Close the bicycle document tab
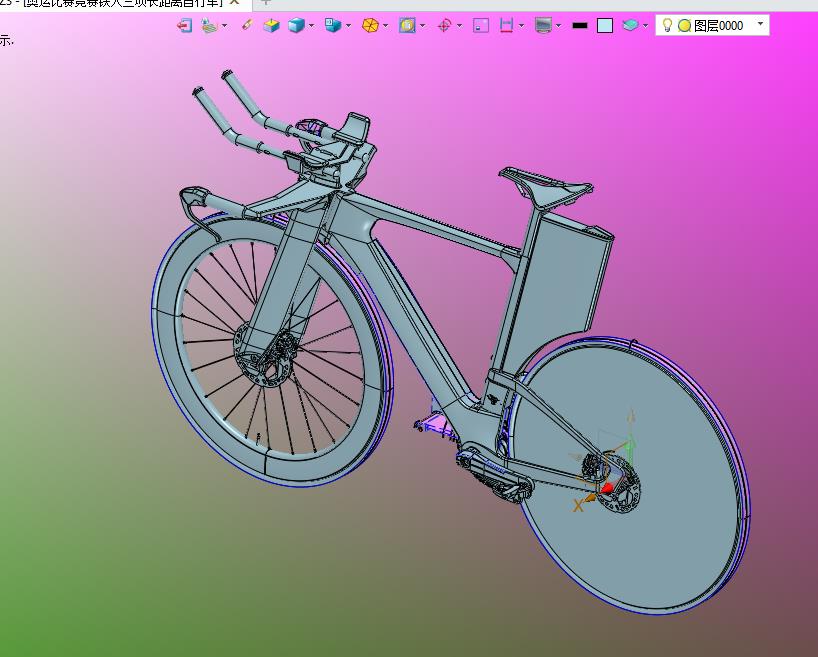Image resolution: width=818 pixels, height=657 pixels. coord(234,3)
